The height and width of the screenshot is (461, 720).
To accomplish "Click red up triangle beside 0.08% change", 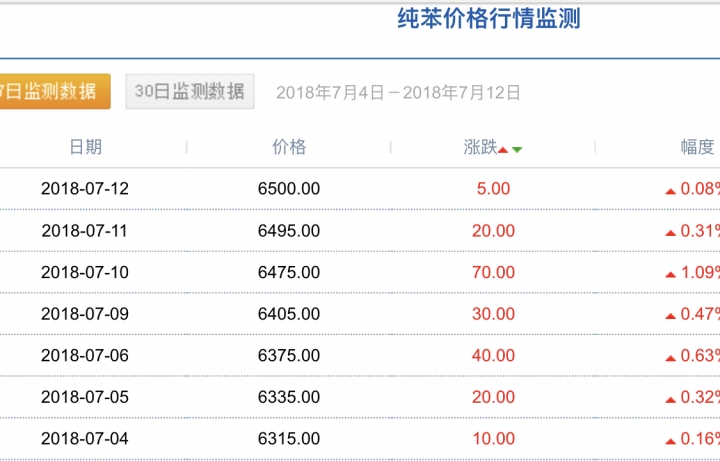I will tap(670, 191).
